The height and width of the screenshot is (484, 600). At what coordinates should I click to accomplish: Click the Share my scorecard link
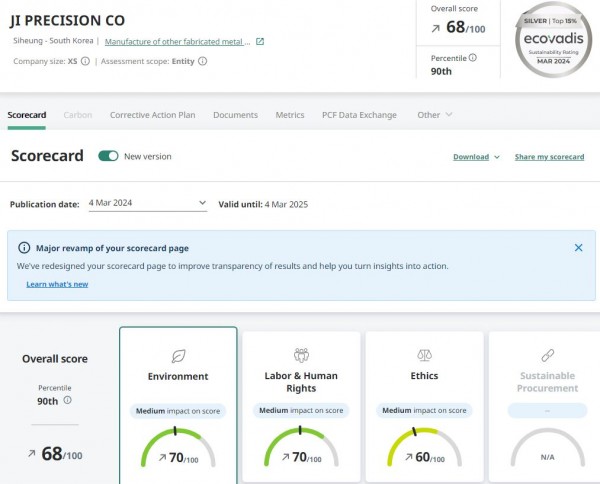click(549, 157)
